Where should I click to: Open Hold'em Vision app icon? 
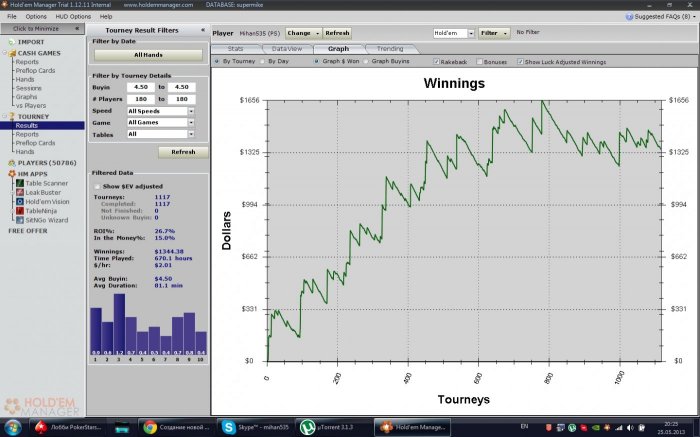point(20,202)
